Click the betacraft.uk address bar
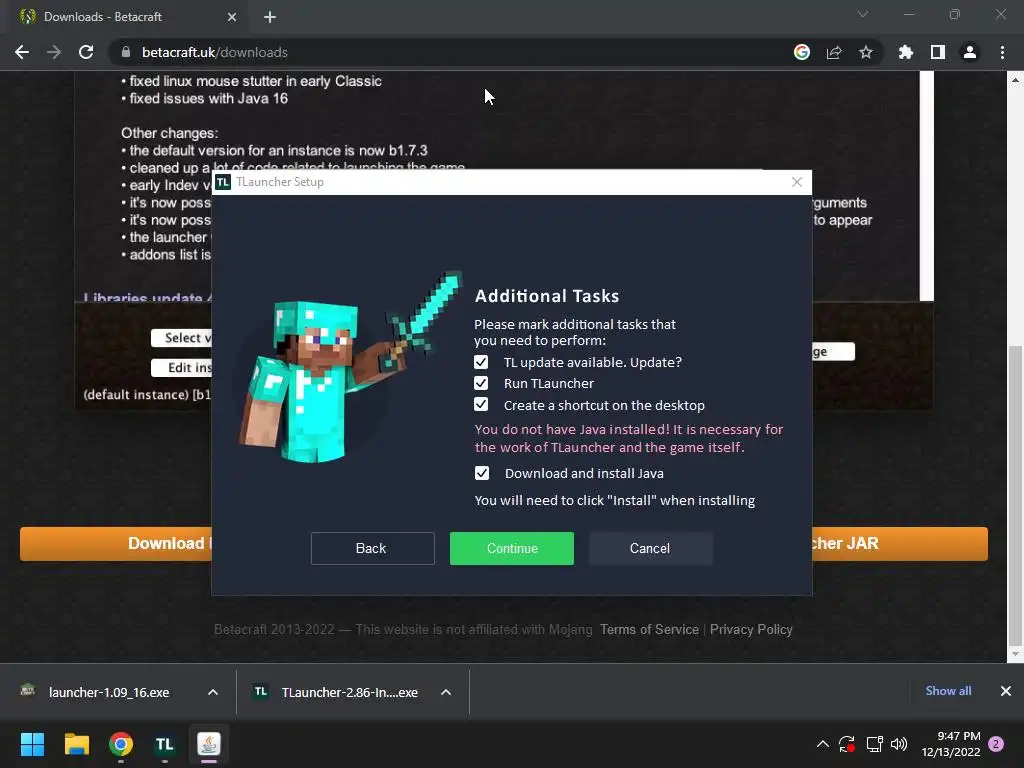The height and width of the screenshot is (768, 1024). (451, 52)
